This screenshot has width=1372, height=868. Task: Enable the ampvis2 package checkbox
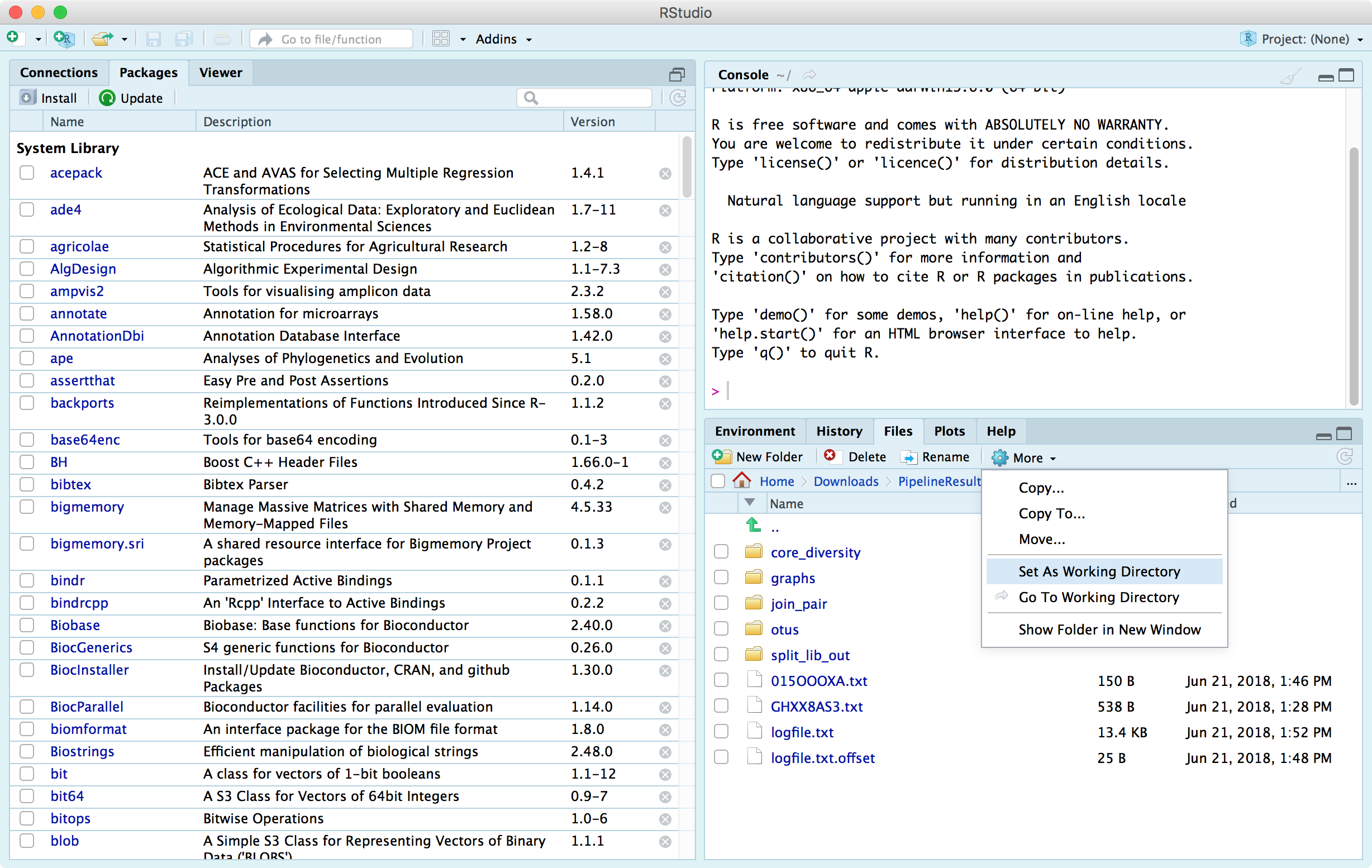27,291
